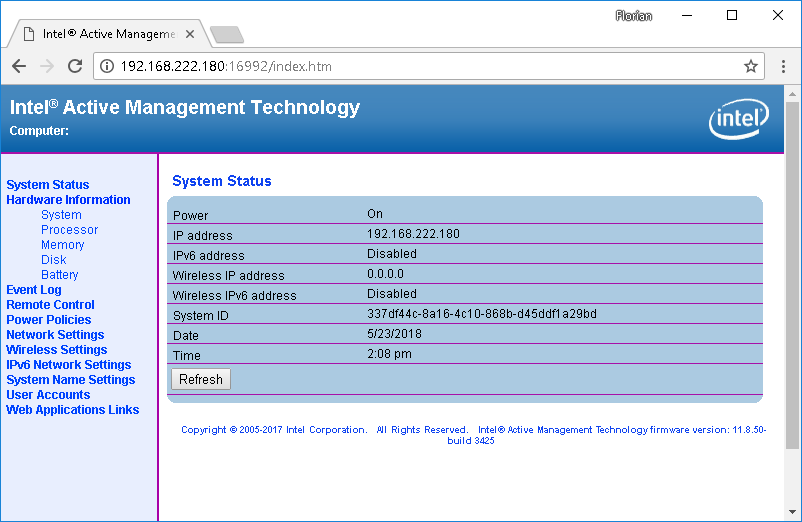
Task: Click the Wireless IP address value 0.0.0.0
Action: coord(385,274)
